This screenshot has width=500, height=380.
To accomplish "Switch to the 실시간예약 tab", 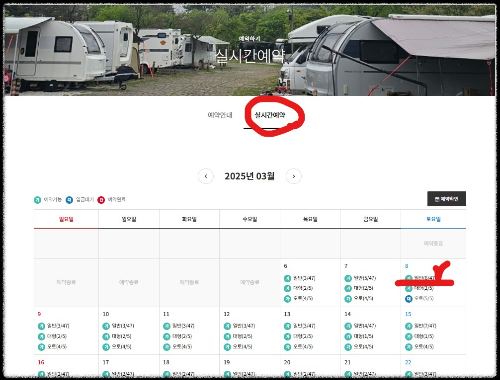I will pyautogui.click(x=270, y=115).
